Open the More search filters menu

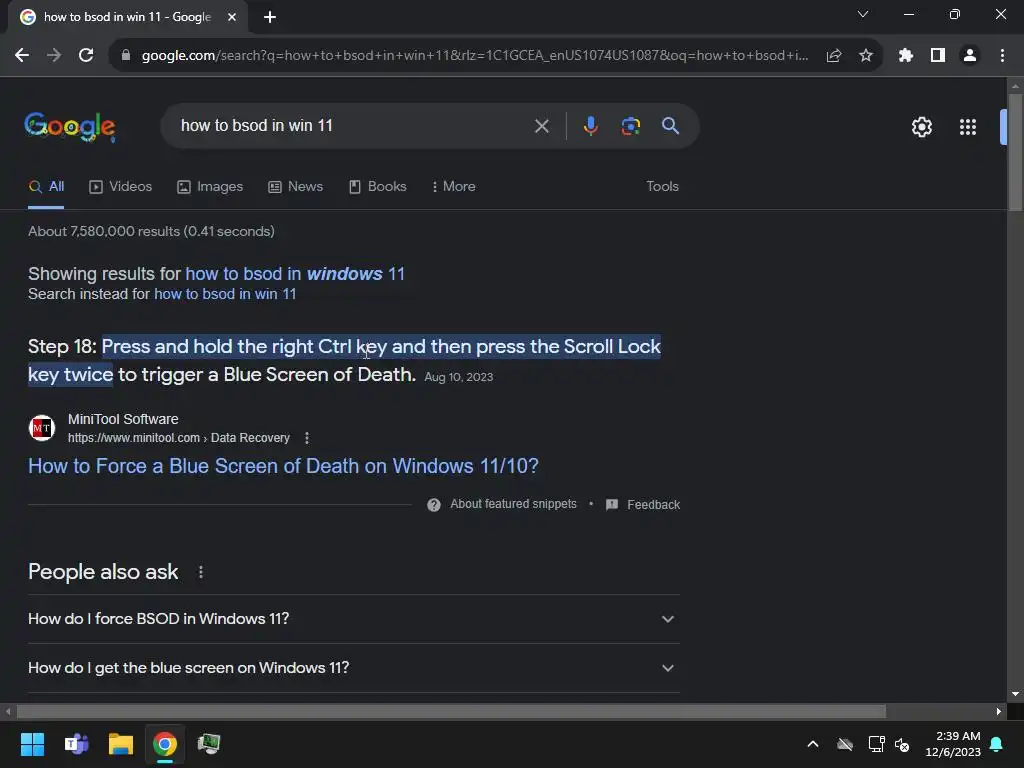(453, 187)
